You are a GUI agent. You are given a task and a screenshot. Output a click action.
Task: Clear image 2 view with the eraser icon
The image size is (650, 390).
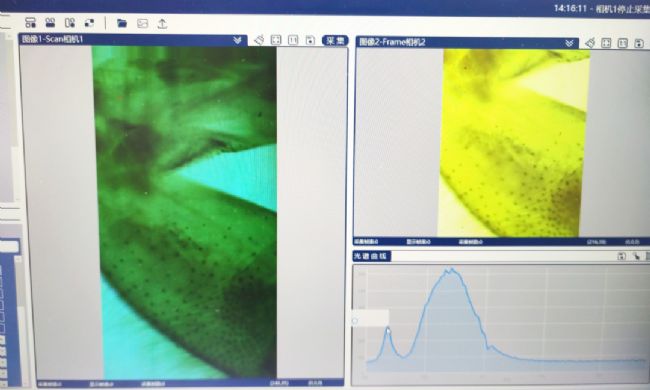590,43
